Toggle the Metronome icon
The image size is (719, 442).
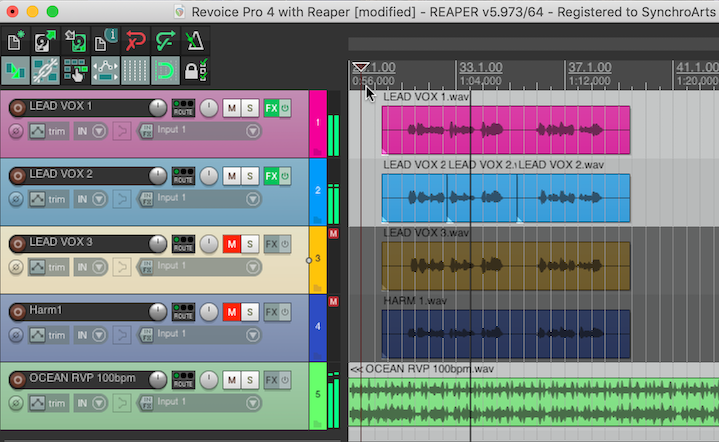(x=196, y=42)
